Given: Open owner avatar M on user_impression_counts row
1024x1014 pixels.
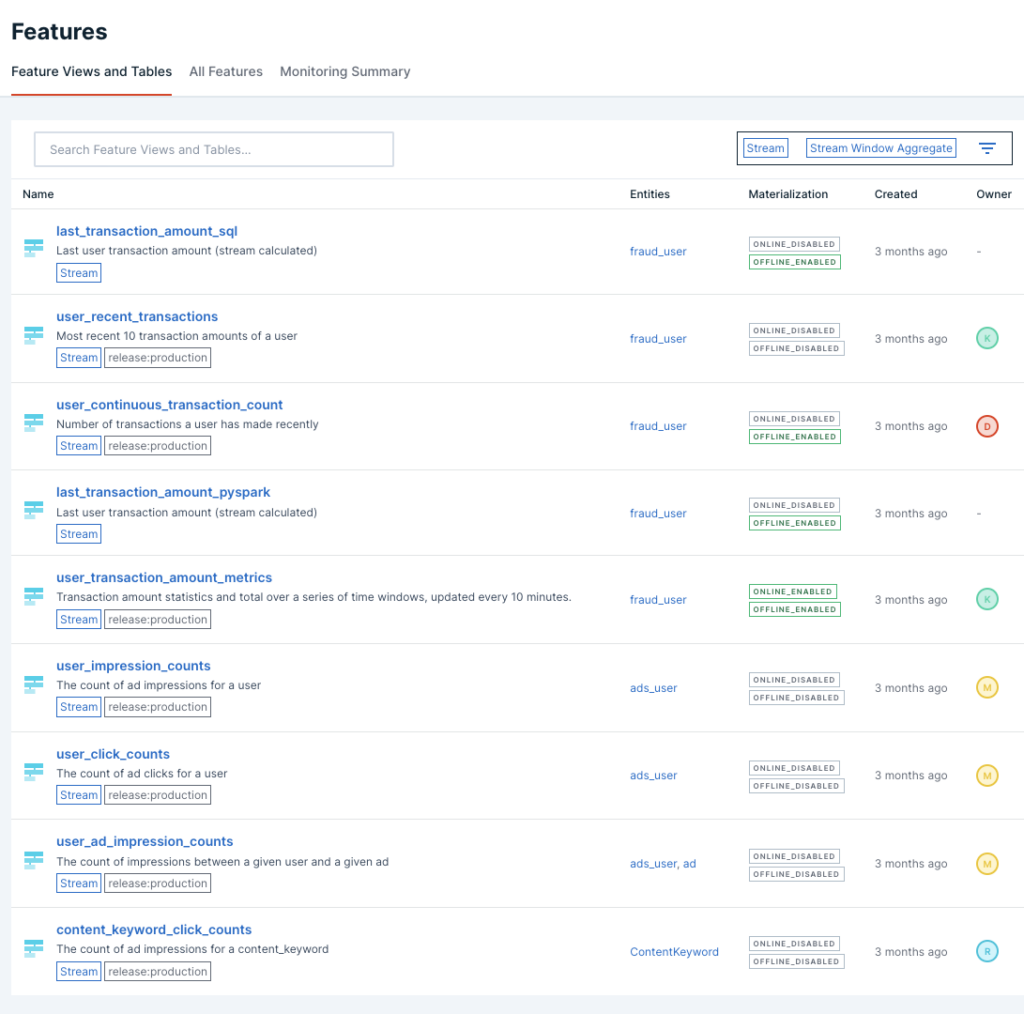Looking at the screenshot, I should tap(986, 687).
